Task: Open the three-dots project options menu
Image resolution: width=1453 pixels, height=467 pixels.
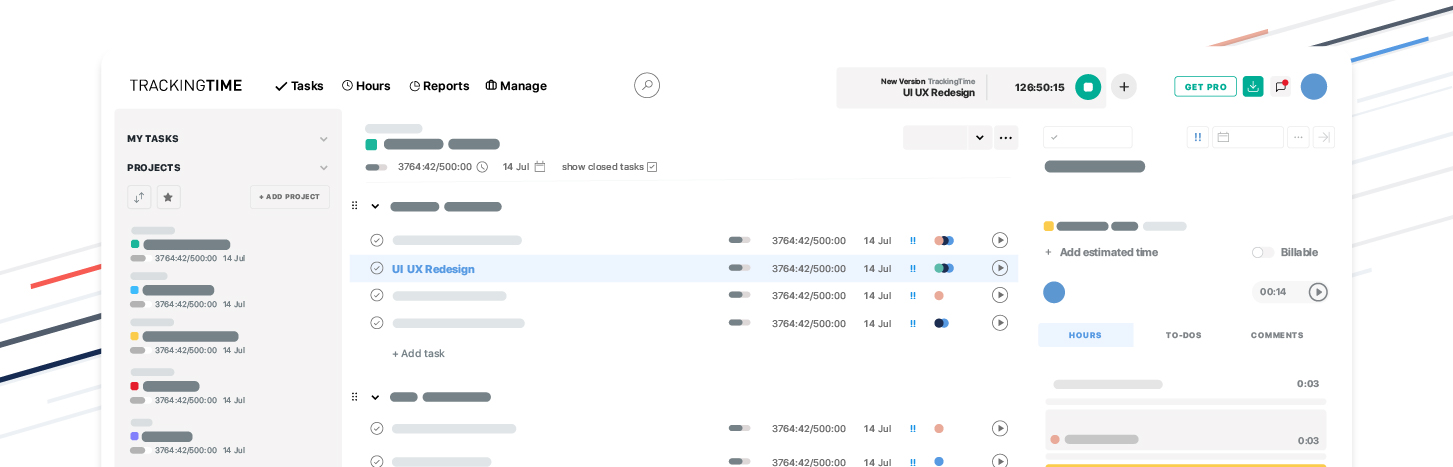Action: coord(1006,138)
